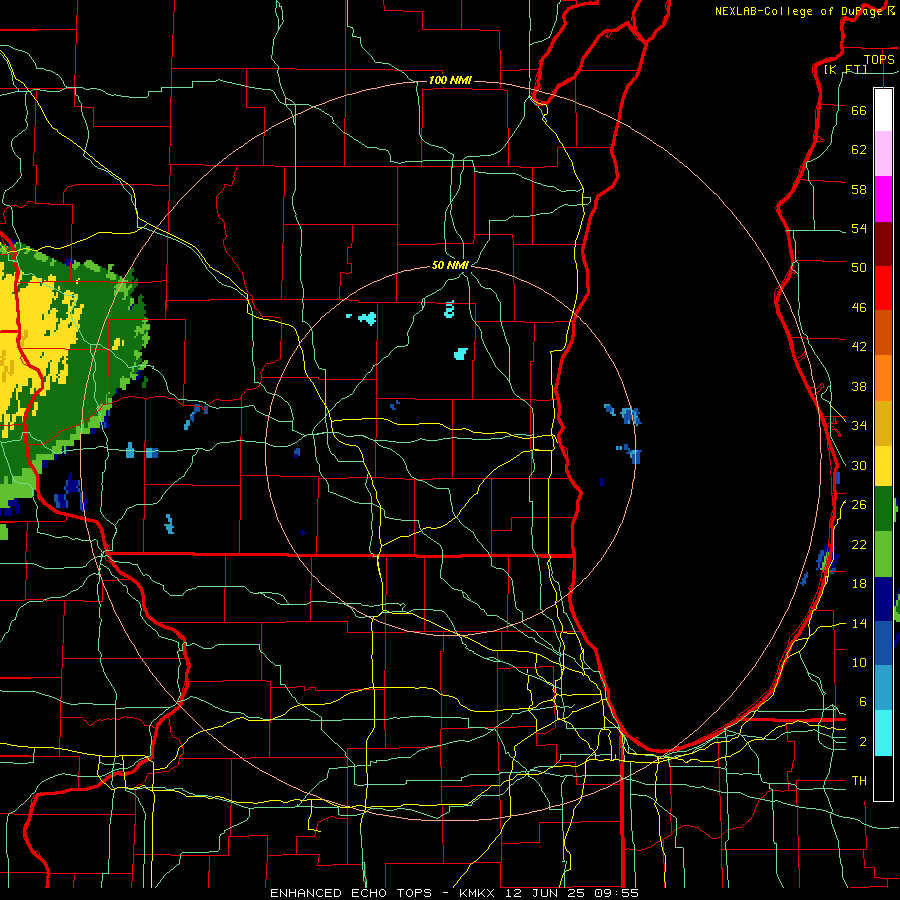Click the legend value '66'
Viewport: 900px width, 900px height.
[859, 110]
